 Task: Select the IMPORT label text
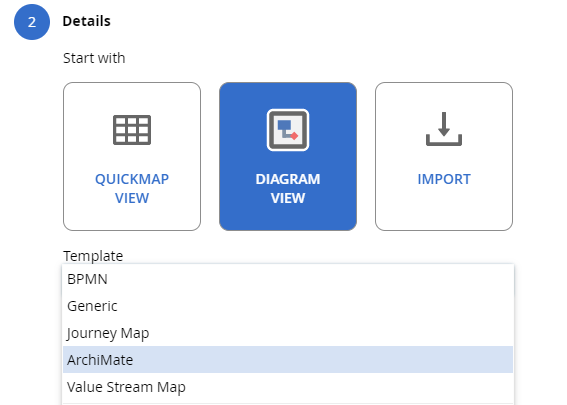click(444, 179)
